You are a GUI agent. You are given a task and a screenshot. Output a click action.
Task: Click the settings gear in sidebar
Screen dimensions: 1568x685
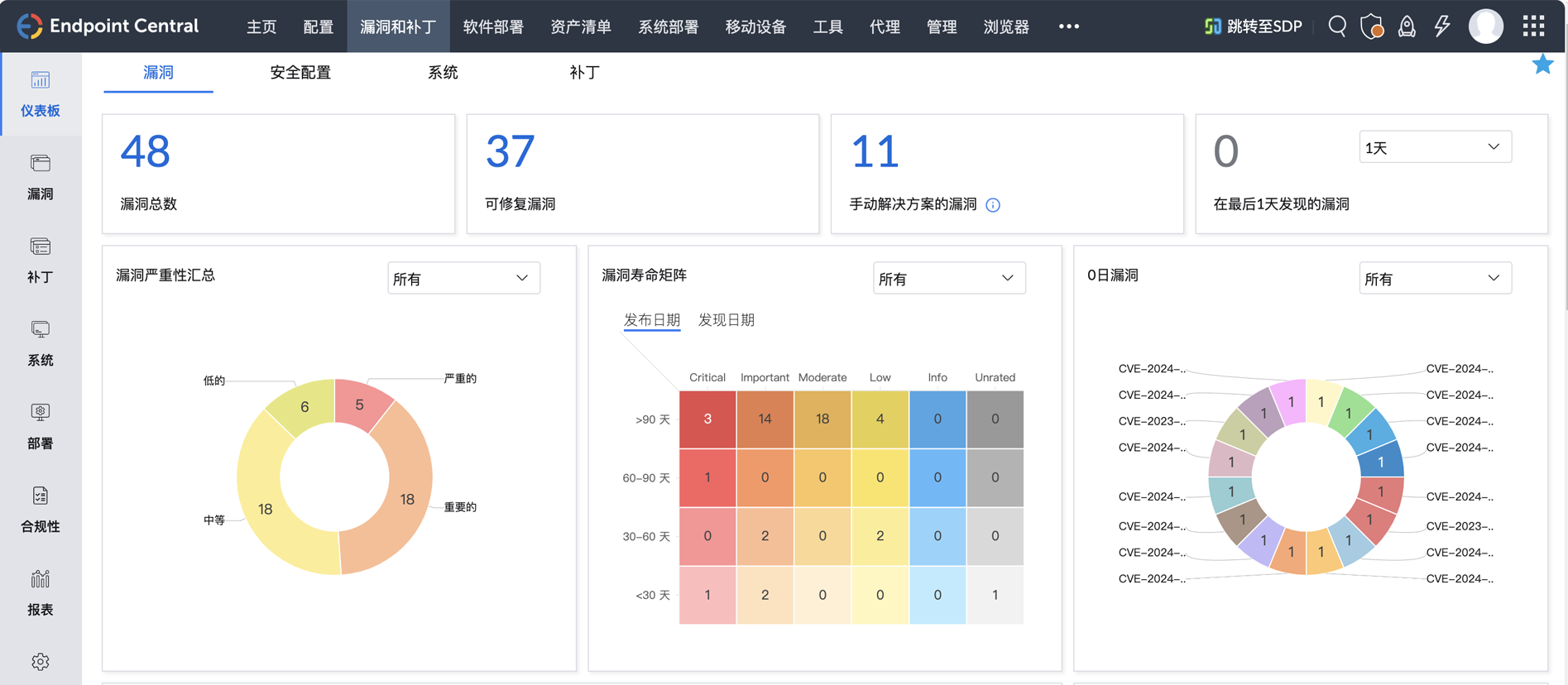point(40,662)
